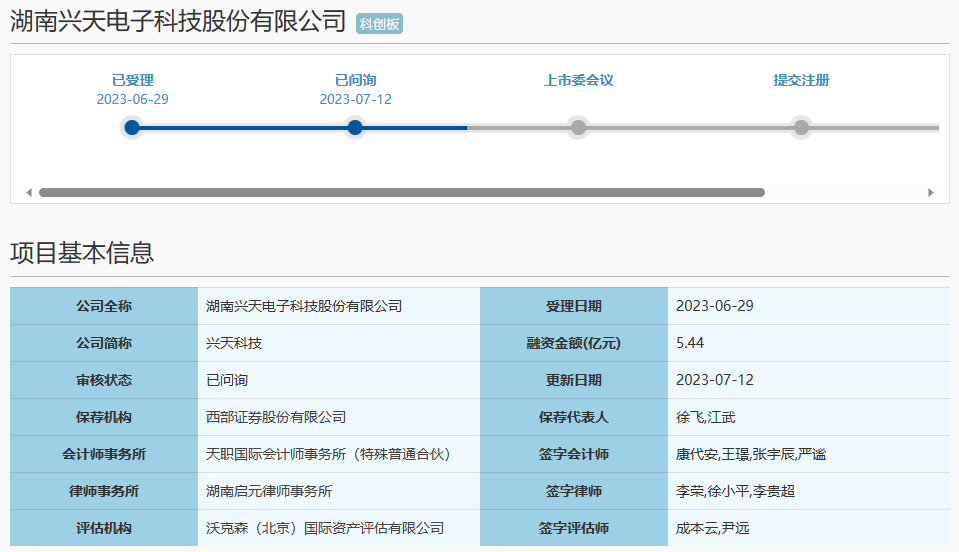
Task: Click the 审核状态 header cell
Action: tap(104, 380)
